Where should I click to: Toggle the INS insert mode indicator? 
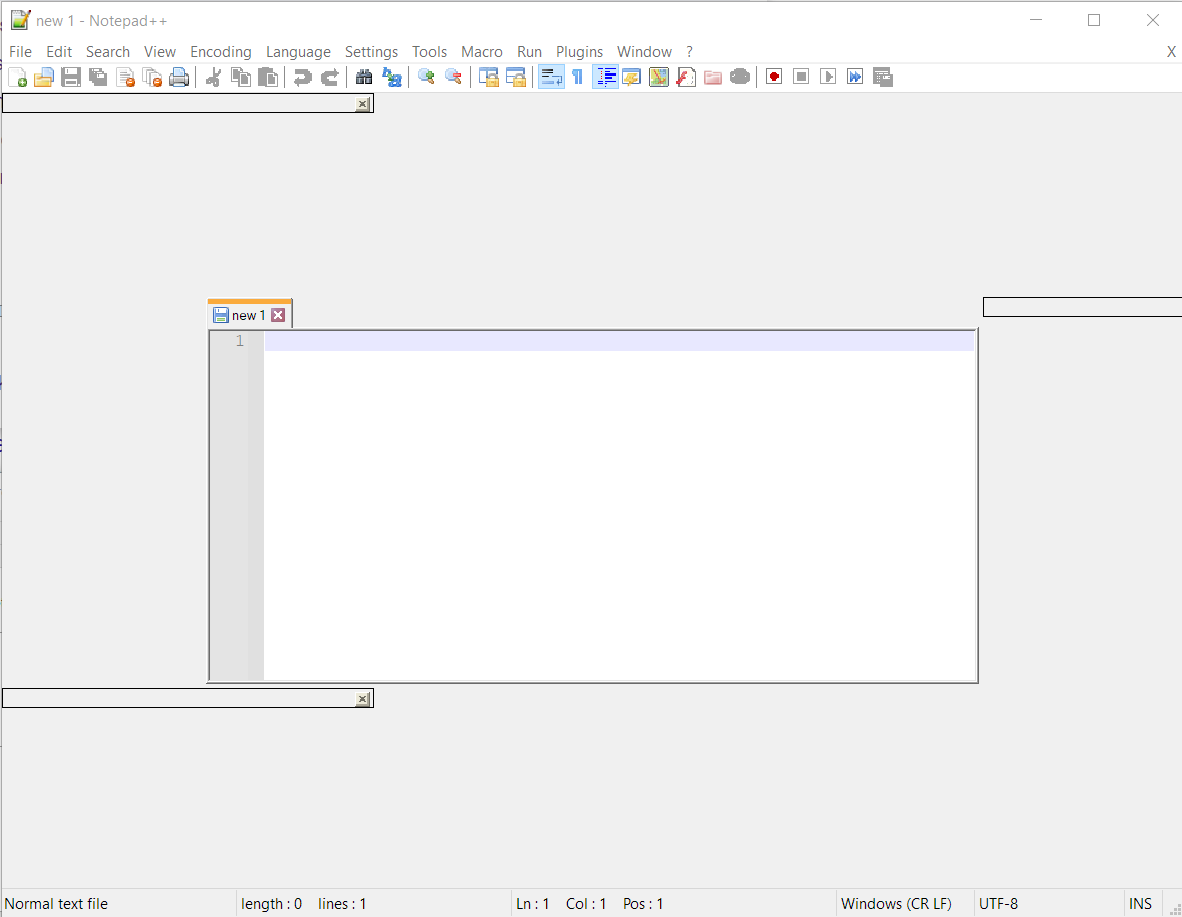click(1141, 903)
